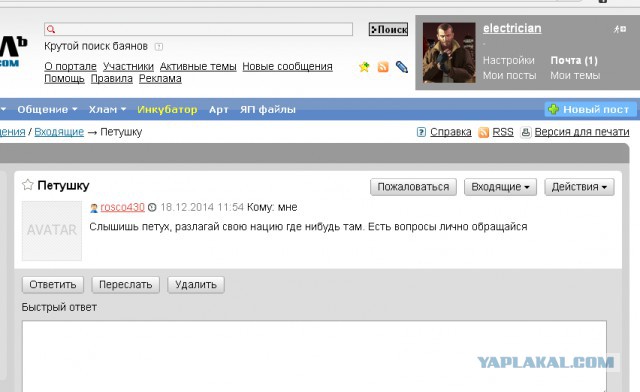Click the Пожаловаться report button
Viewport: 640px width, 392px height.
pyautogui.click(x=413, y=187)
